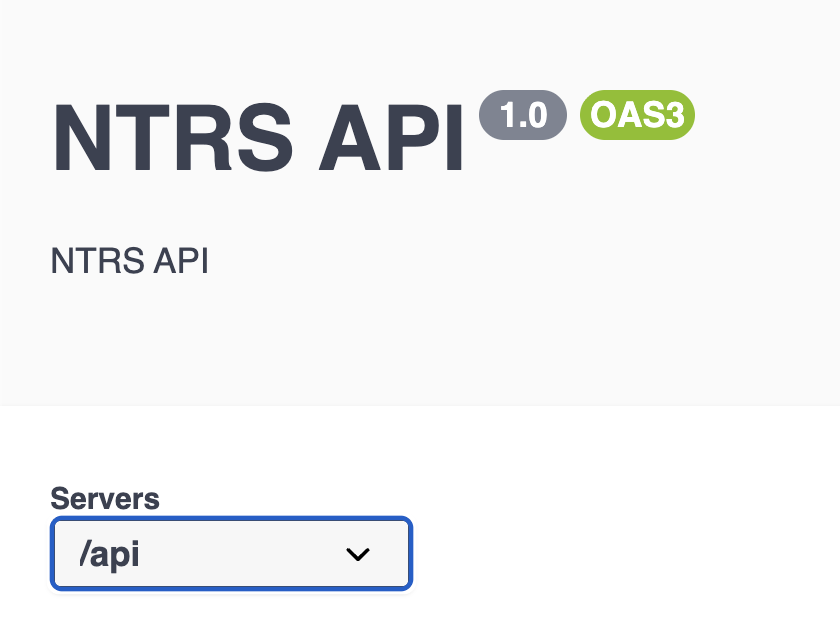Click the chevron in the server selector

click(x=360, y=553)
